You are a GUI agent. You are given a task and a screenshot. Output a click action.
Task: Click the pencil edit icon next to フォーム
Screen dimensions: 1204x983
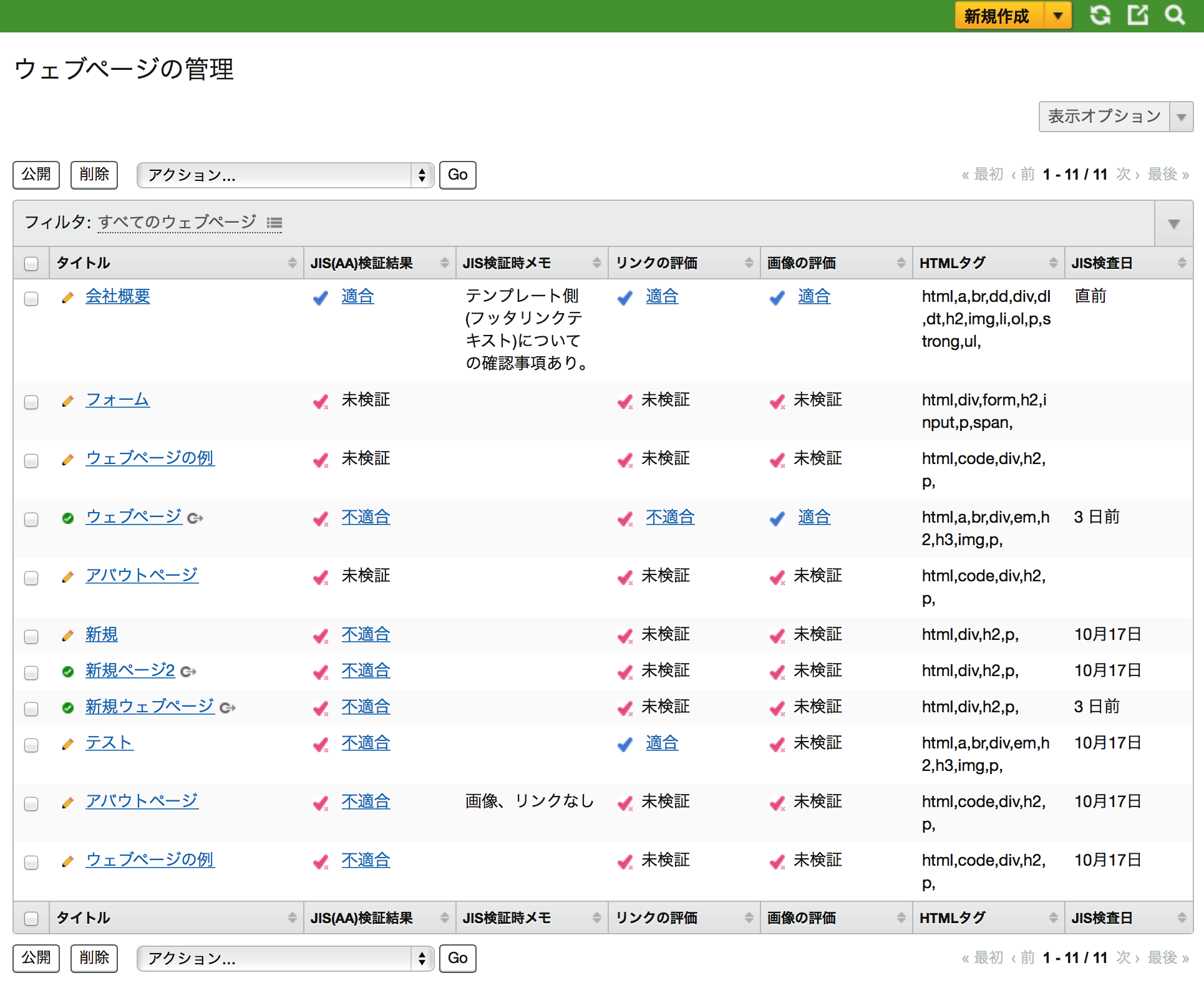[x=68, y=401]
